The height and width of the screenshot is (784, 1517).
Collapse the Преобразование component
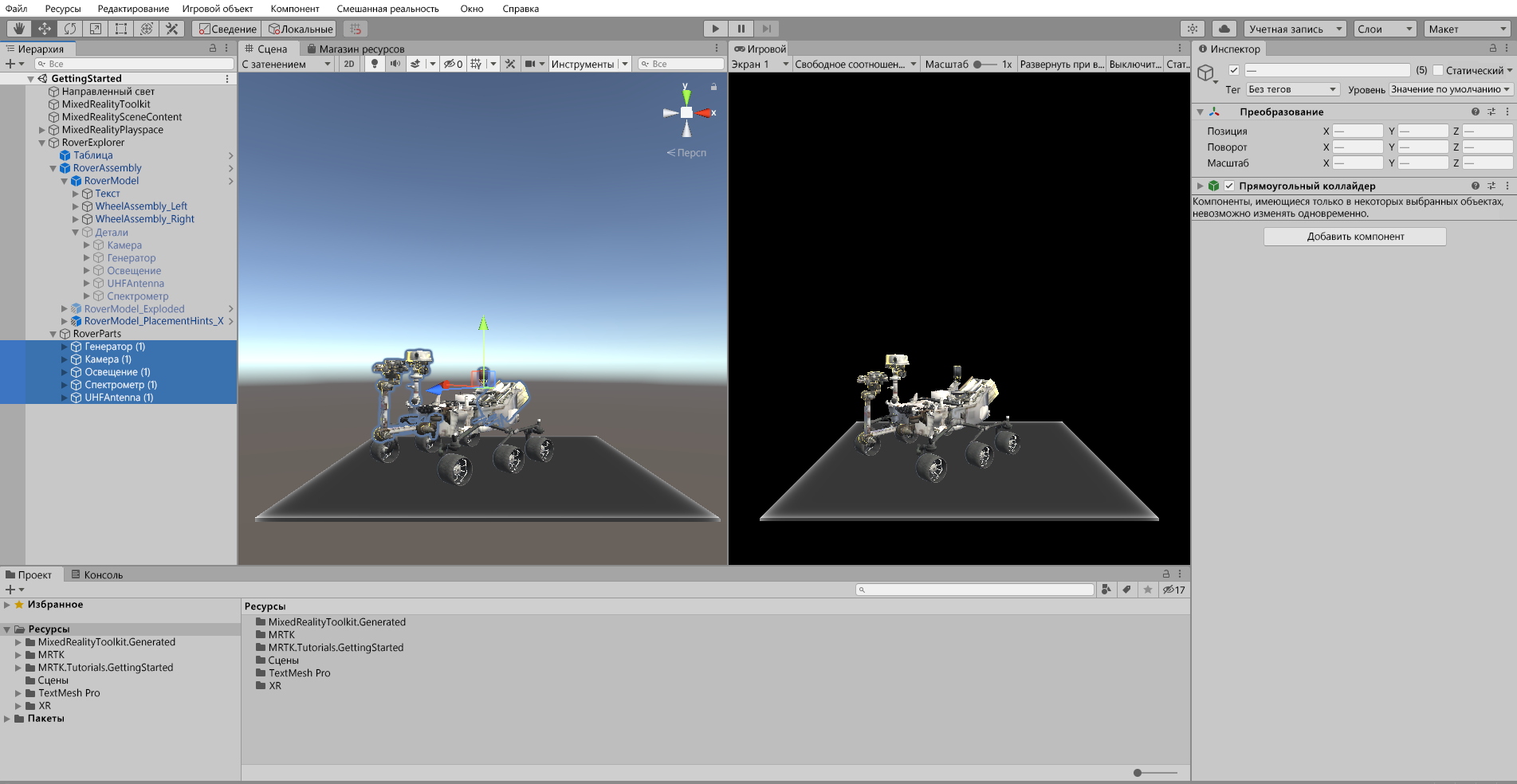coord(1200,112)
